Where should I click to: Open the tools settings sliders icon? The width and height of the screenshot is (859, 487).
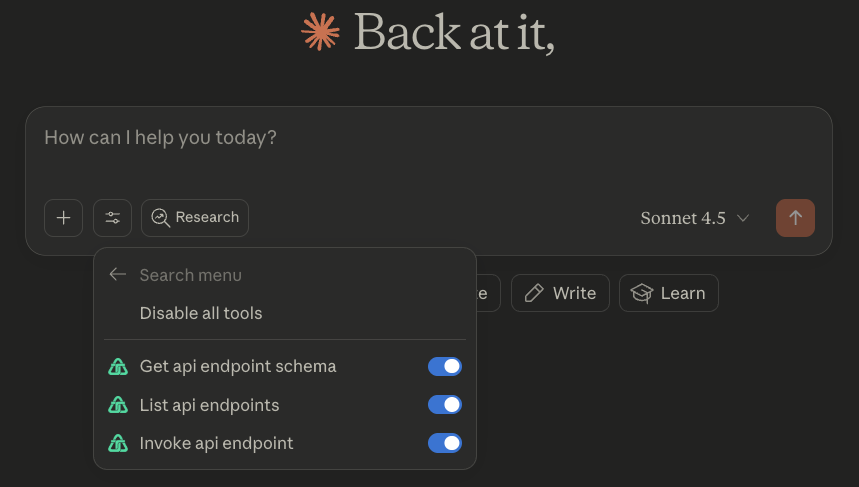tap(112, 218)
